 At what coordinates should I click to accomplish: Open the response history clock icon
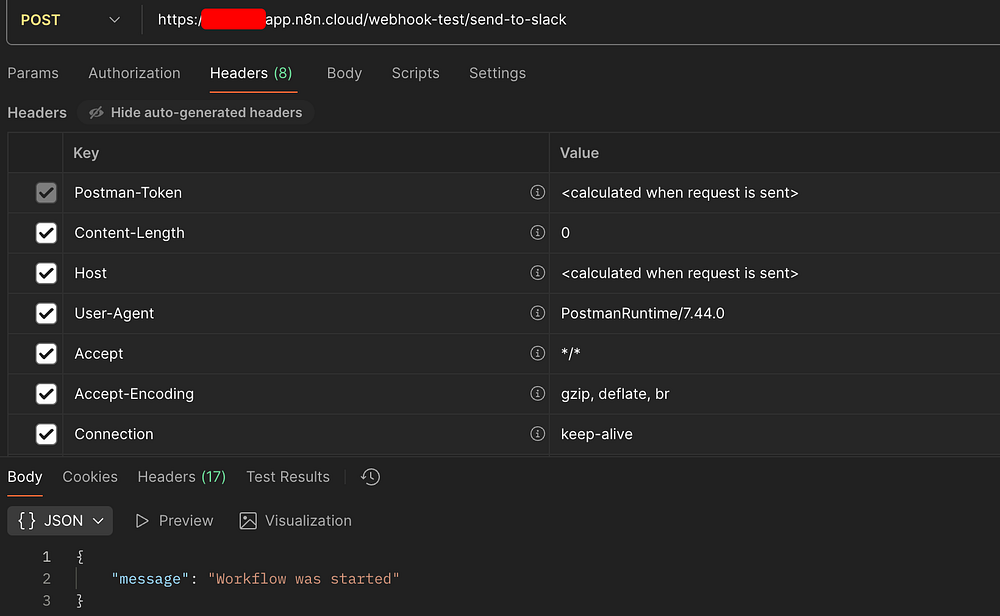click(x=370, y=477)
